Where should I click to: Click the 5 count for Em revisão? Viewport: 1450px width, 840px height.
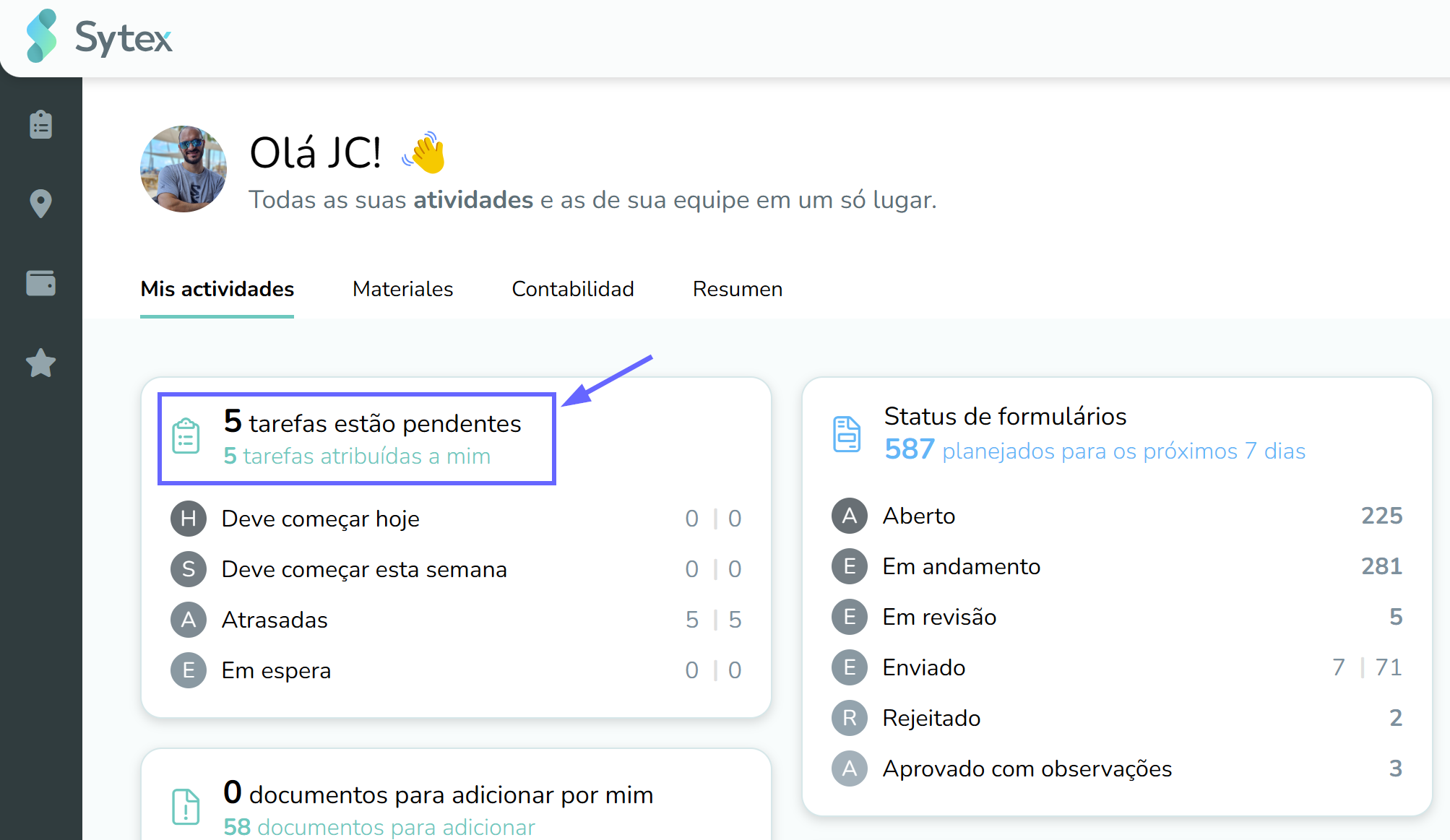pos(1396,617)
